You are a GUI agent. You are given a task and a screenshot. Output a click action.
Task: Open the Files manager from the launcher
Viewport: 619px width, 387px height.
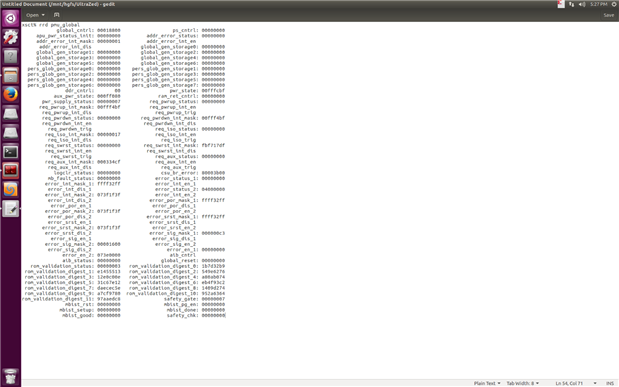pos(10,75)
